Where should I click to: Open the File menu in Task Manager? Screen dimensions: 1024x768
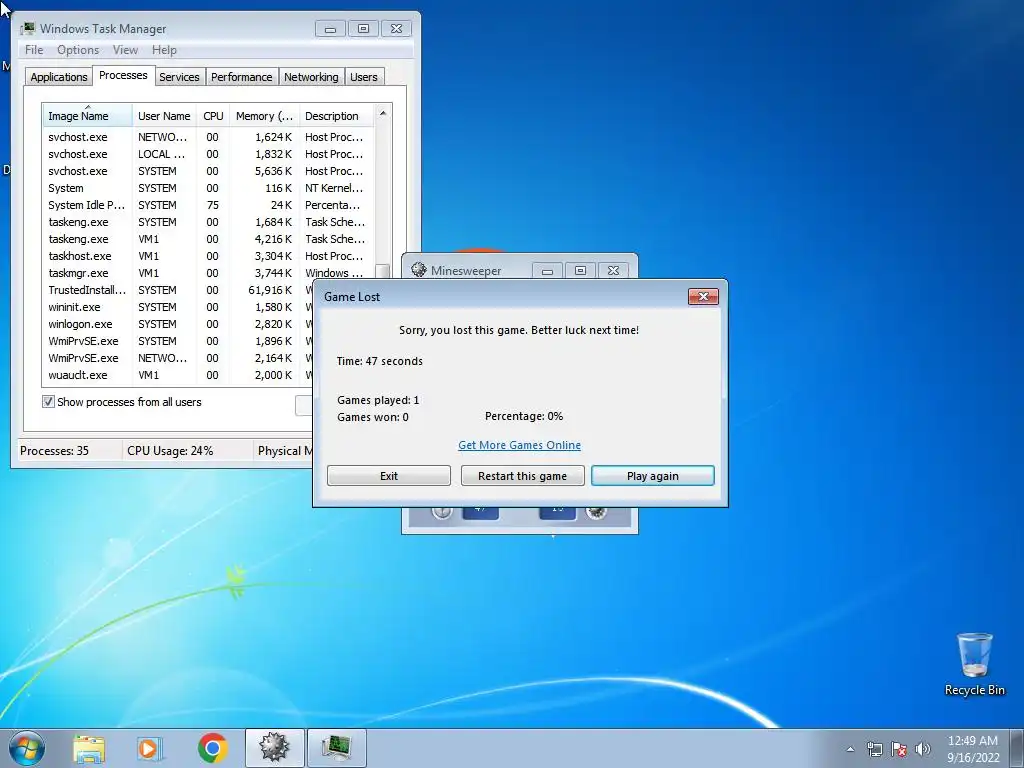(x=34, y=50)
